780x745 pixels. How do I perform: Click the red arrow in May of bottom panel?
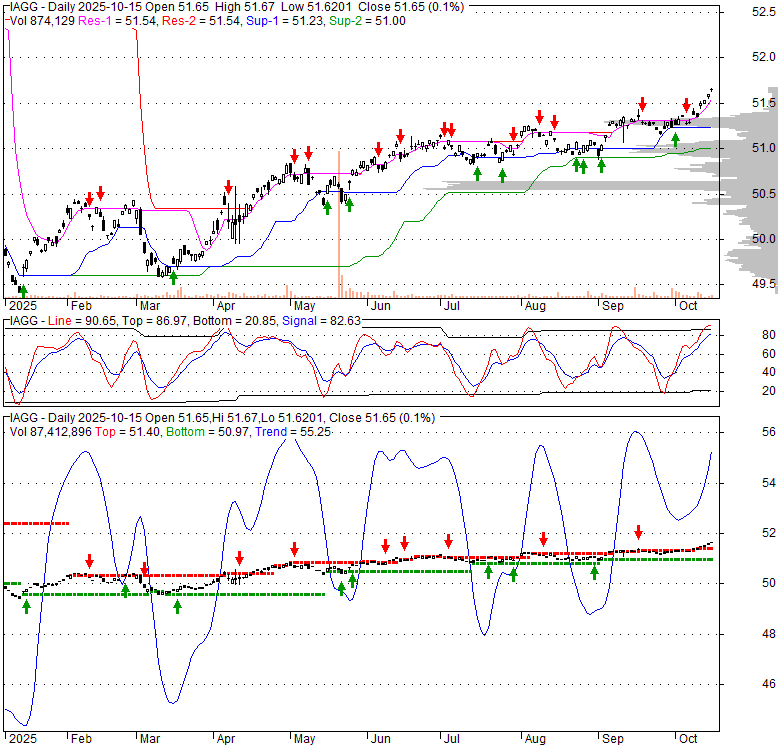click(294, 549)
